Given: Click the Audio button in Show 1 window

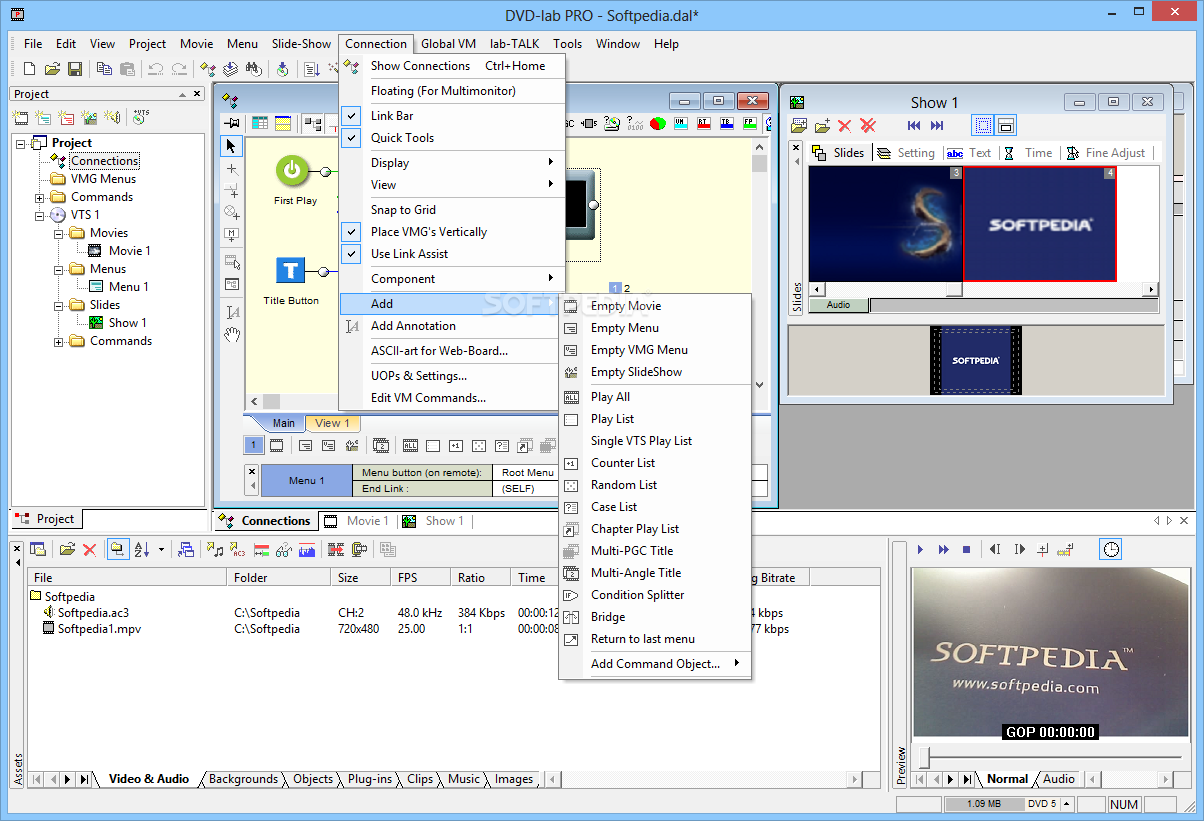Looking at the screenshot, I should (x=838, y=305).
